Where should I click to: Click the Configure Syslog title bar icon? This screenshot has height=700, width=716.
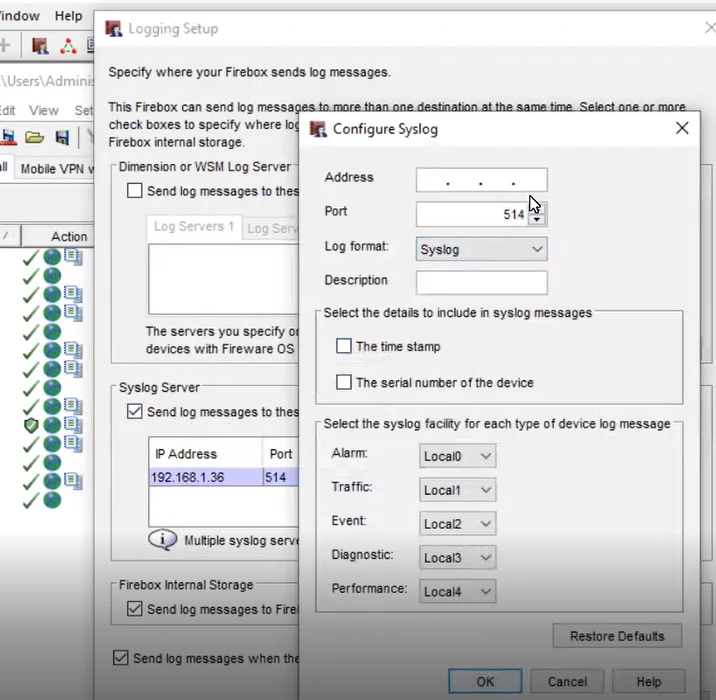(318, 129)
